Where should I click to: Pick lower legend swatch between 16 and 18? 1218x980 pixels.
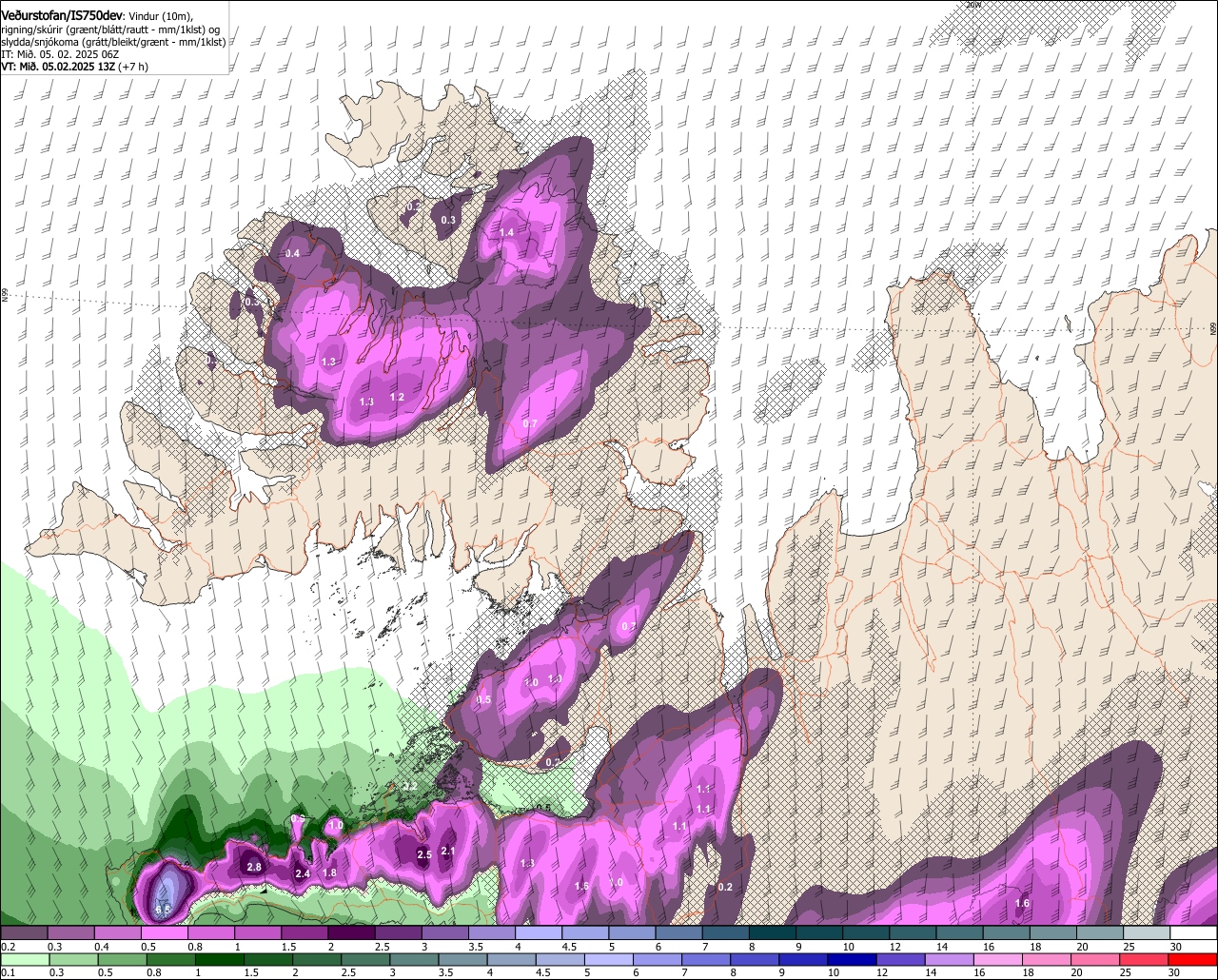coord(999,959)
